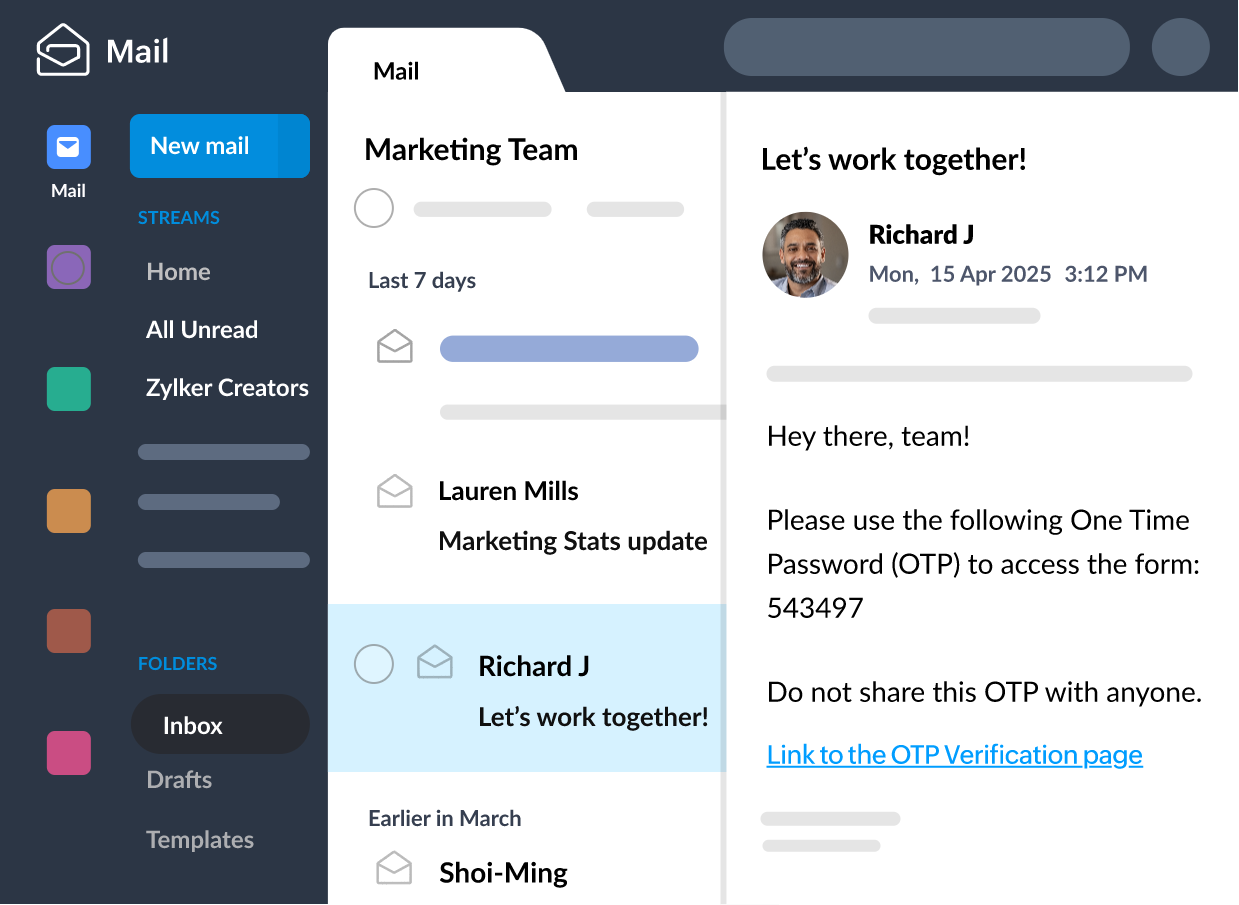Click envelope icon beside Lauren Mills

(394, 491)
